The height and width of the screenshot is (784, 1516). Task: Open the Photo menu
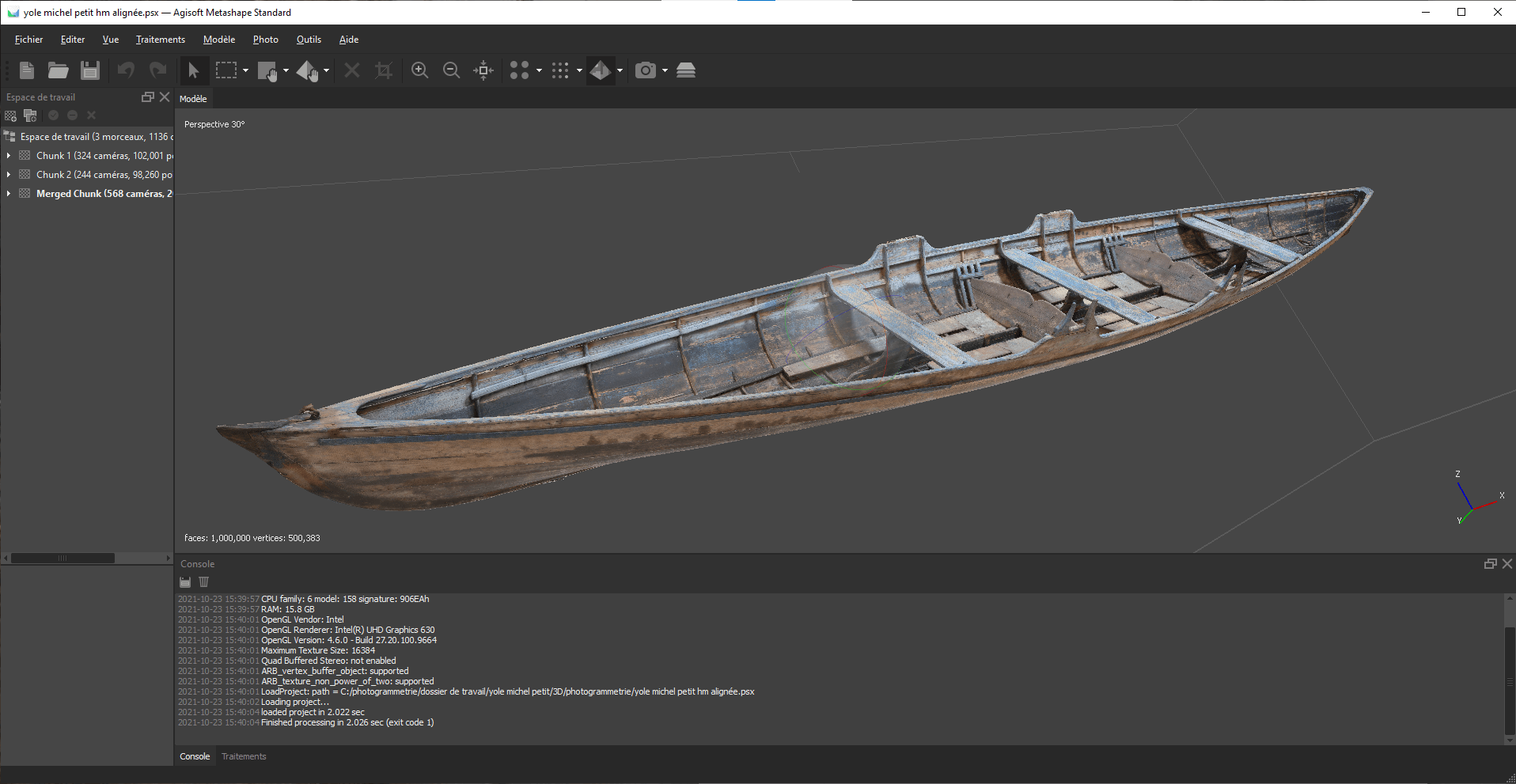click(266, 40)
